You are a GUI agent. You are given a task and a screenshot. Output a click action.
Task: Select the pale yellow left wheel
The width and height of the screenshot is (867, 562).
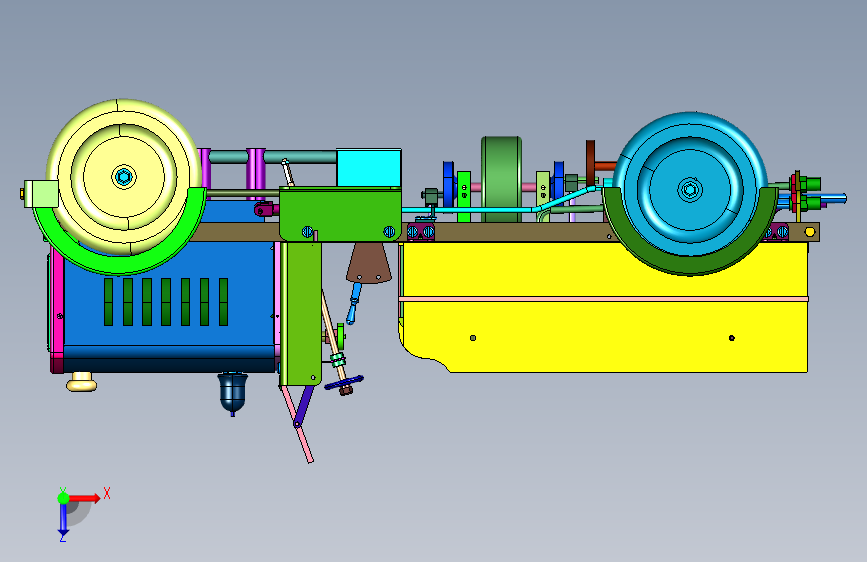coord(123,177)
